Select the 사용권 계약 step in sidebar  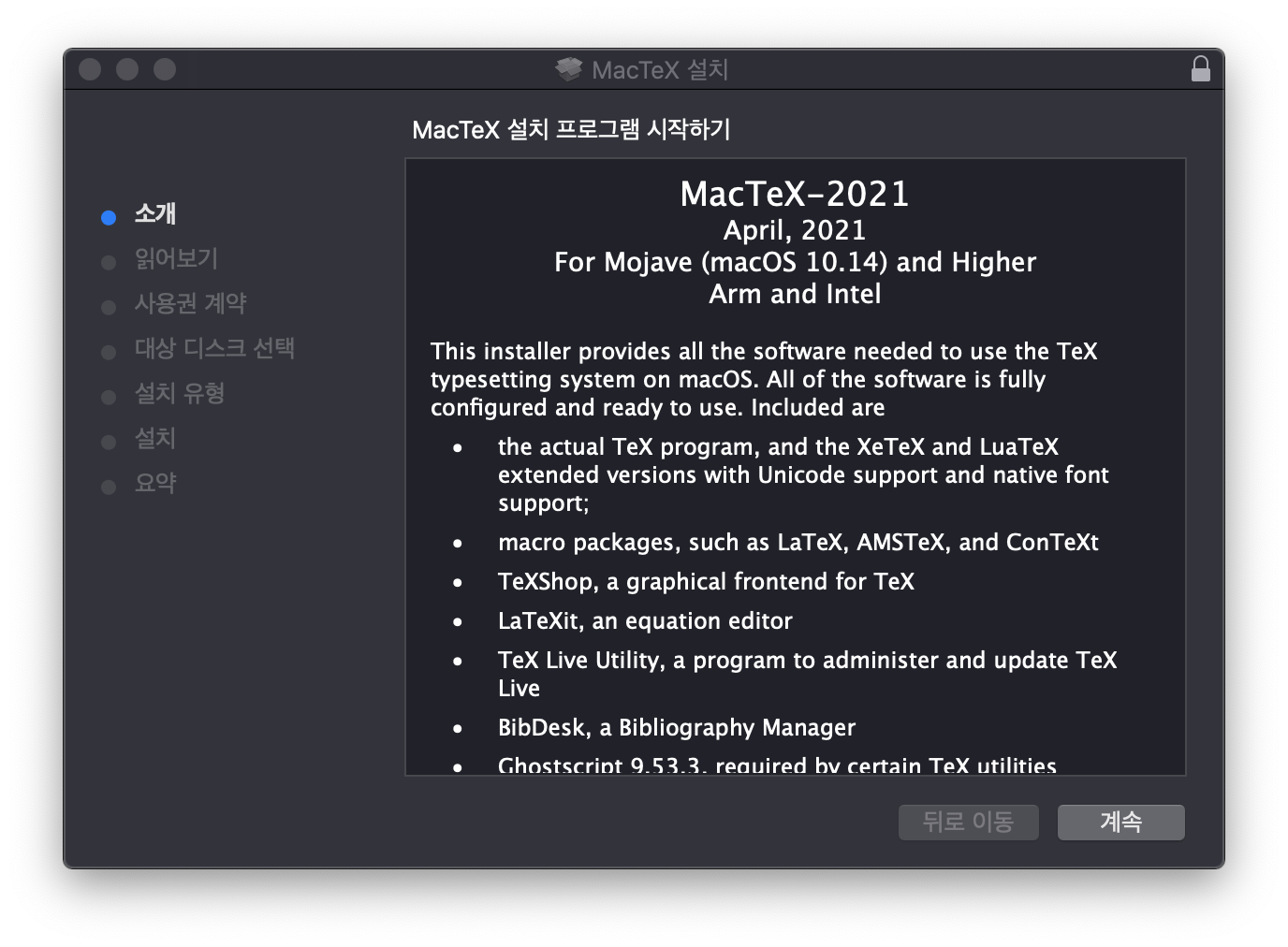(x=191, y=303)
